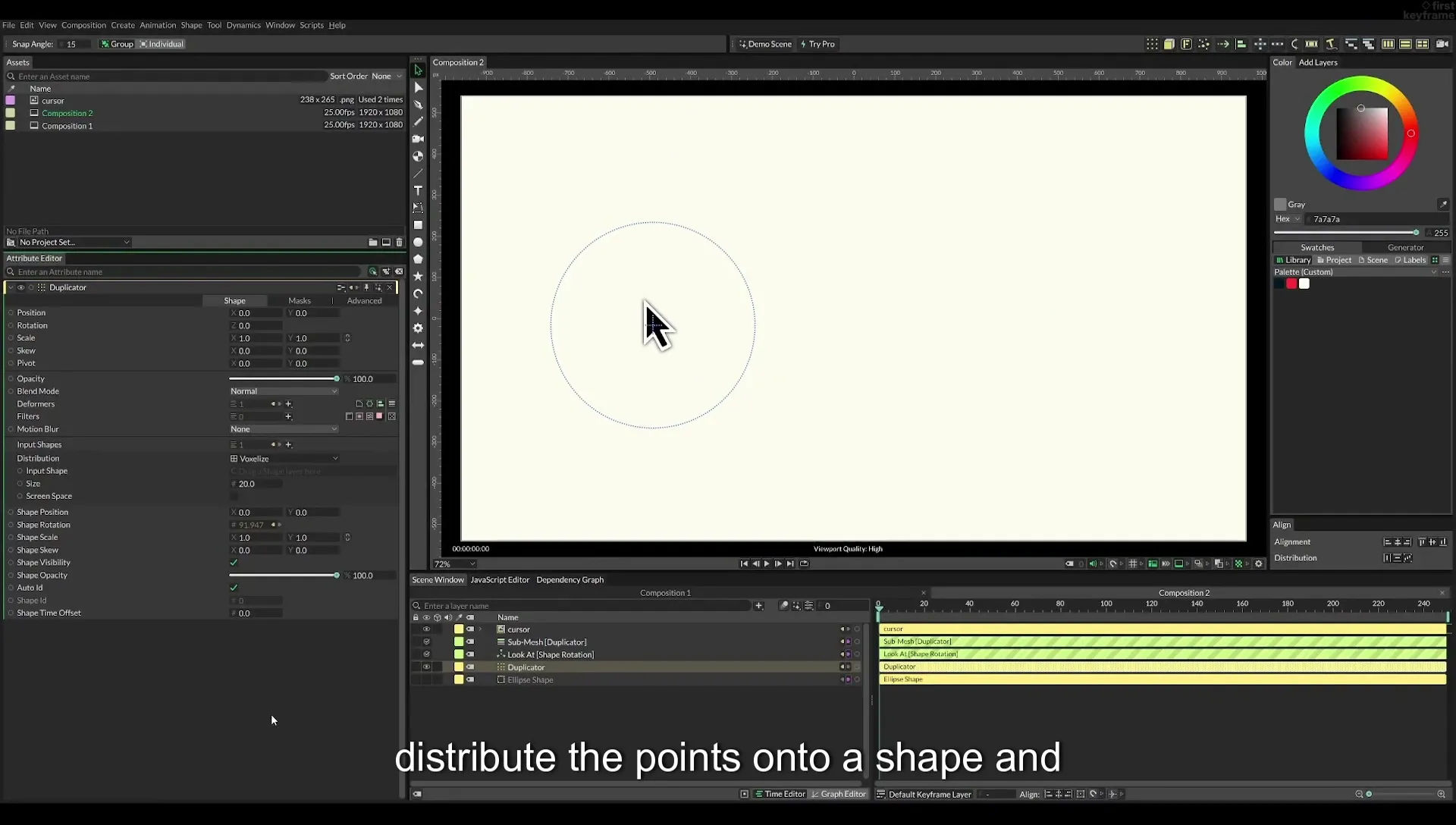Adjust the Opacity slider
The width and height of the screenshot is (1456, 825).
pos(284,379)
